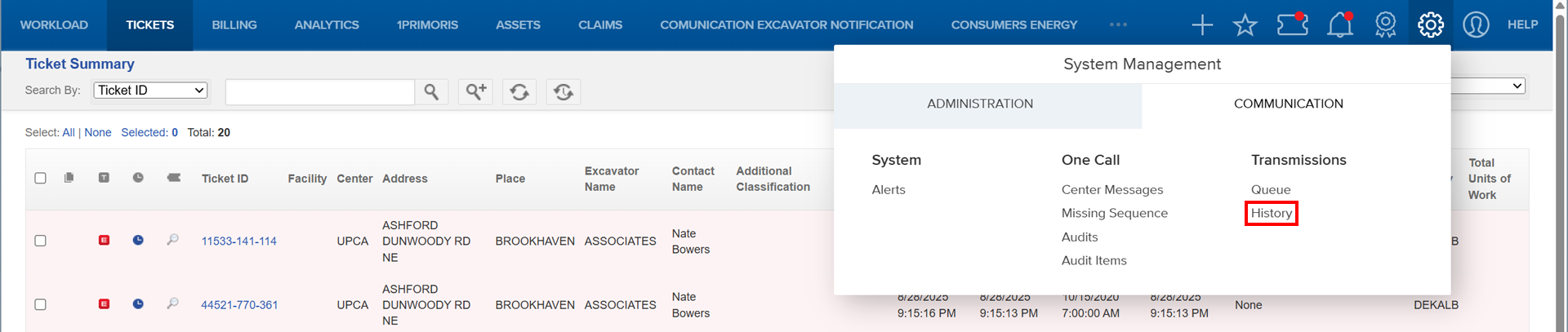Screen dimensions: 1568x332
Task: Open the Search By Ticket ID dropdown
Action: 150,90
